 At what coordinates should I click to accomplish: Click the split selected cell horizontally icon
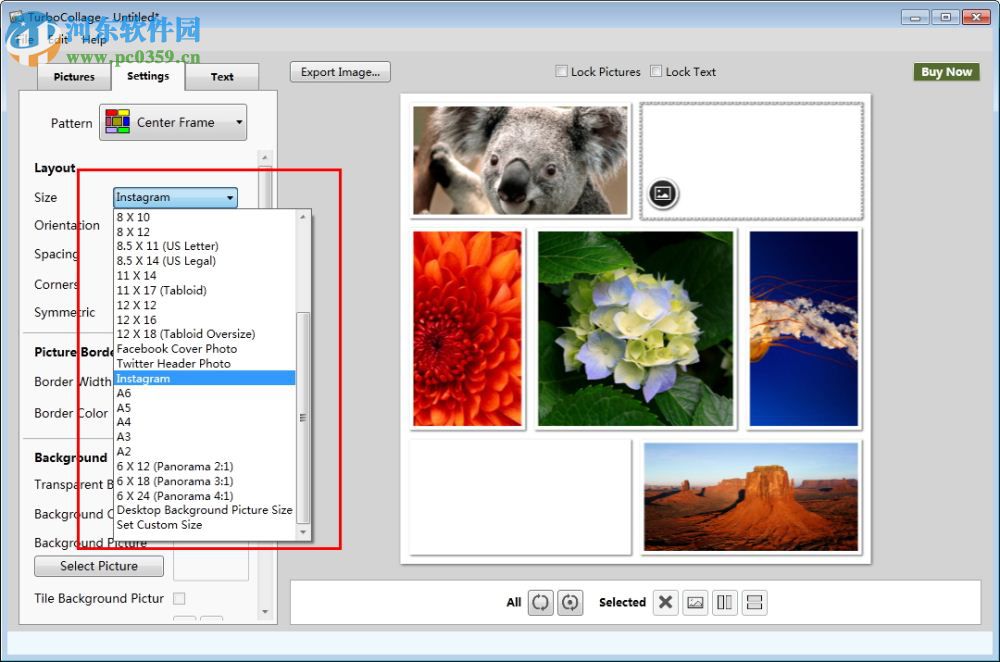tap(755, 602)
